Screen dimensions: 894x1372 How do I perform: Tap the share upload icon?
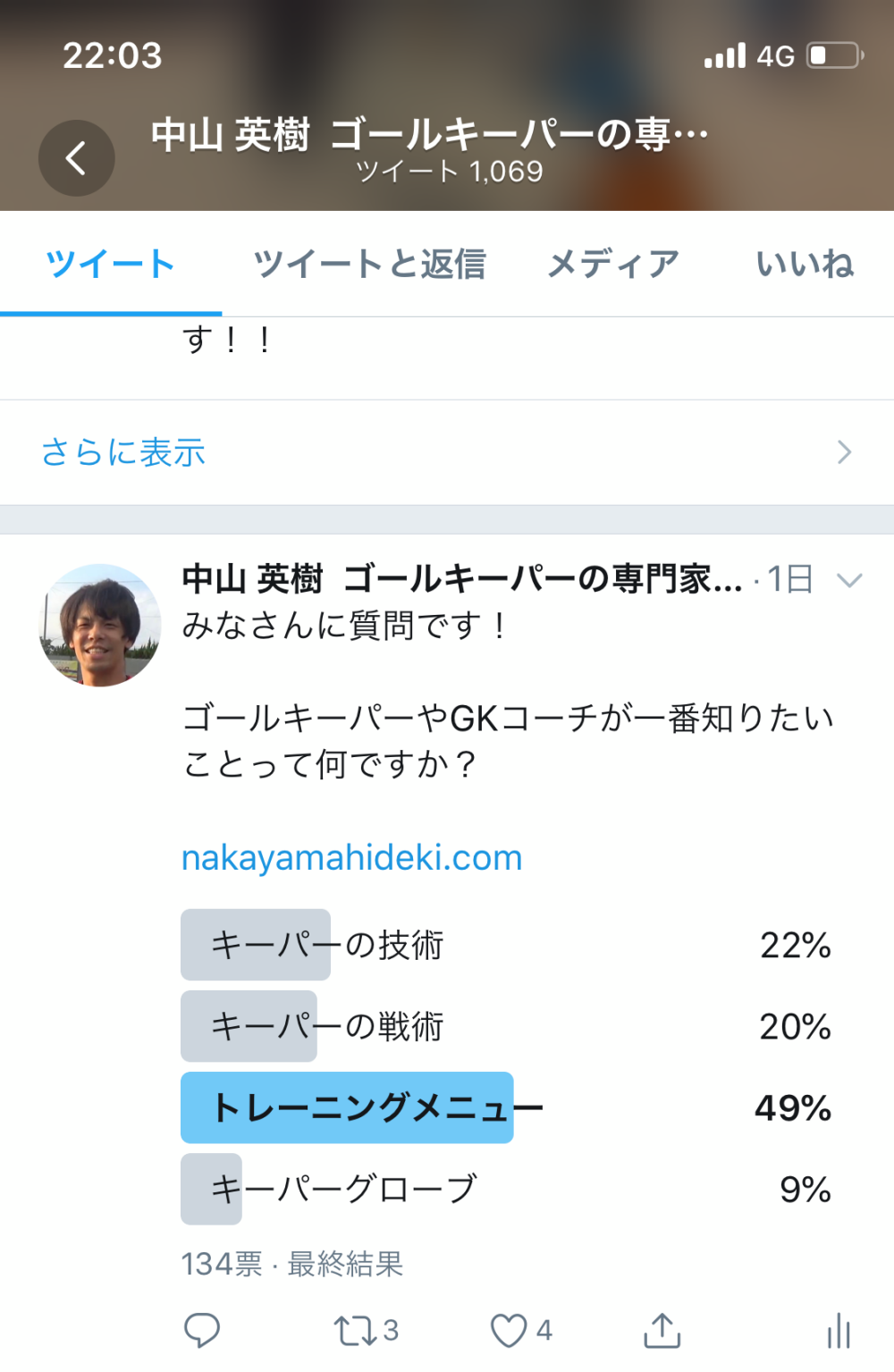pyautogui.click(x=662, y=1330)
